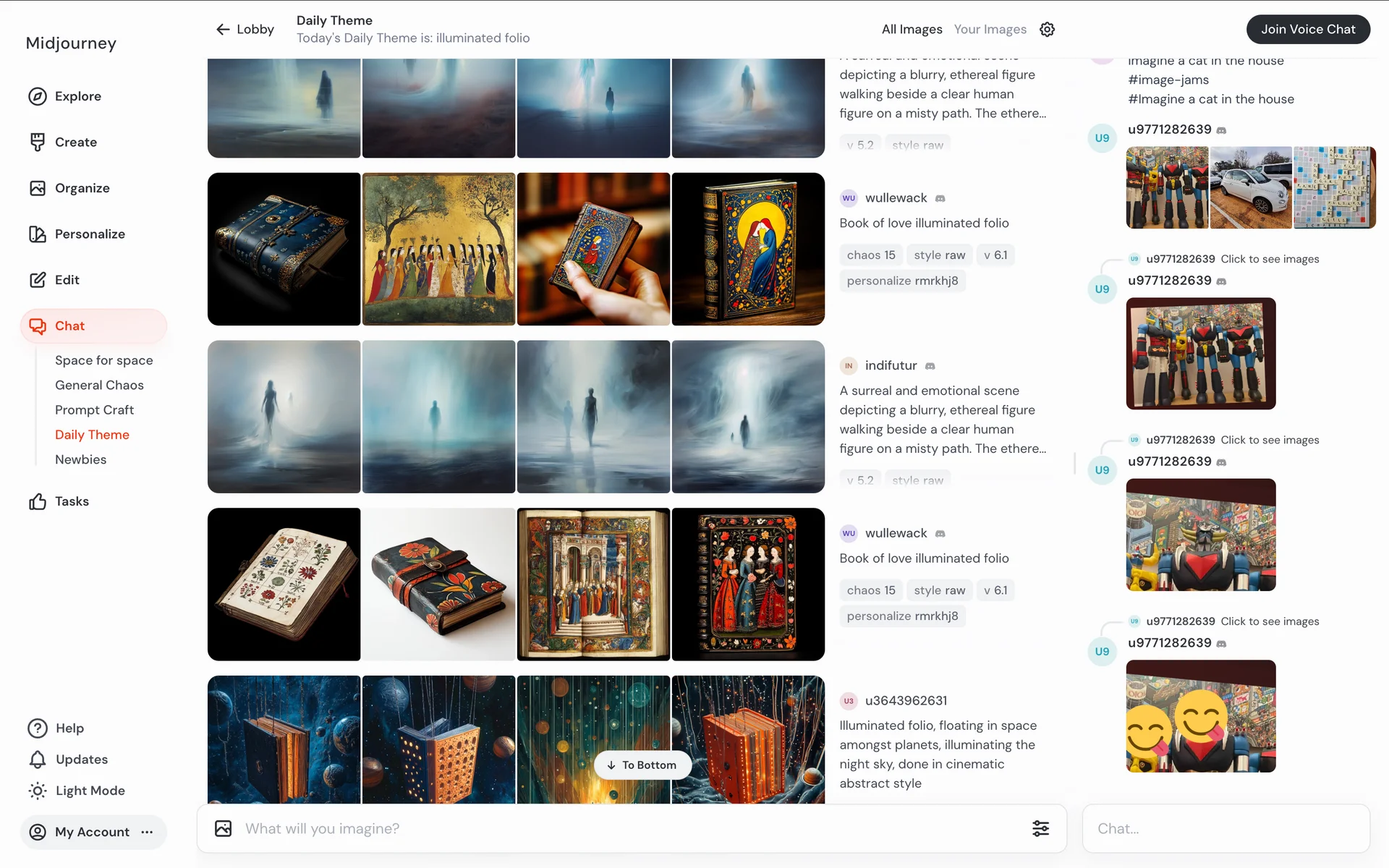Switch view to Your Images
The image size is (1389, 868).
(990, 30)
